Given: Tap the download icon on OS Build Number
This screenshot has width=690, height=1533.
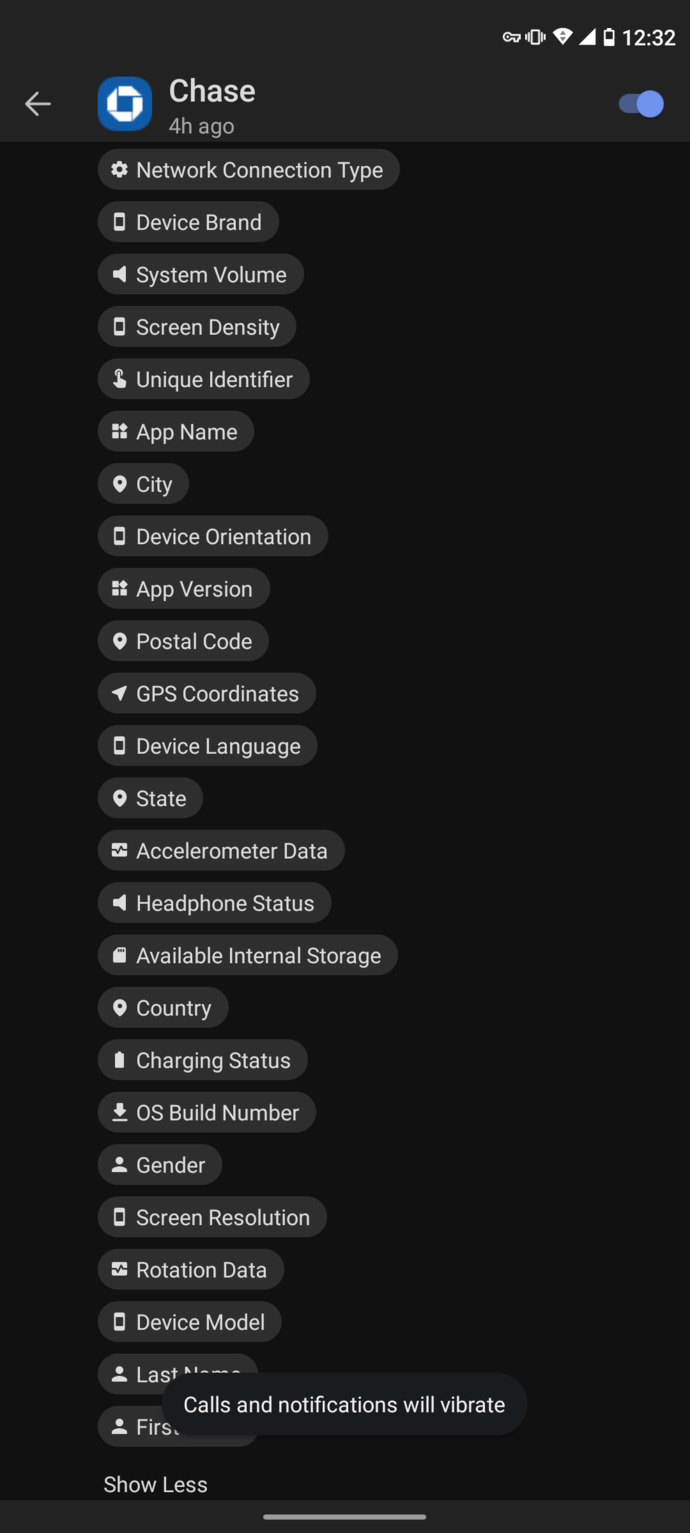Looking at the screenshot, I should tap(119, 1113).
